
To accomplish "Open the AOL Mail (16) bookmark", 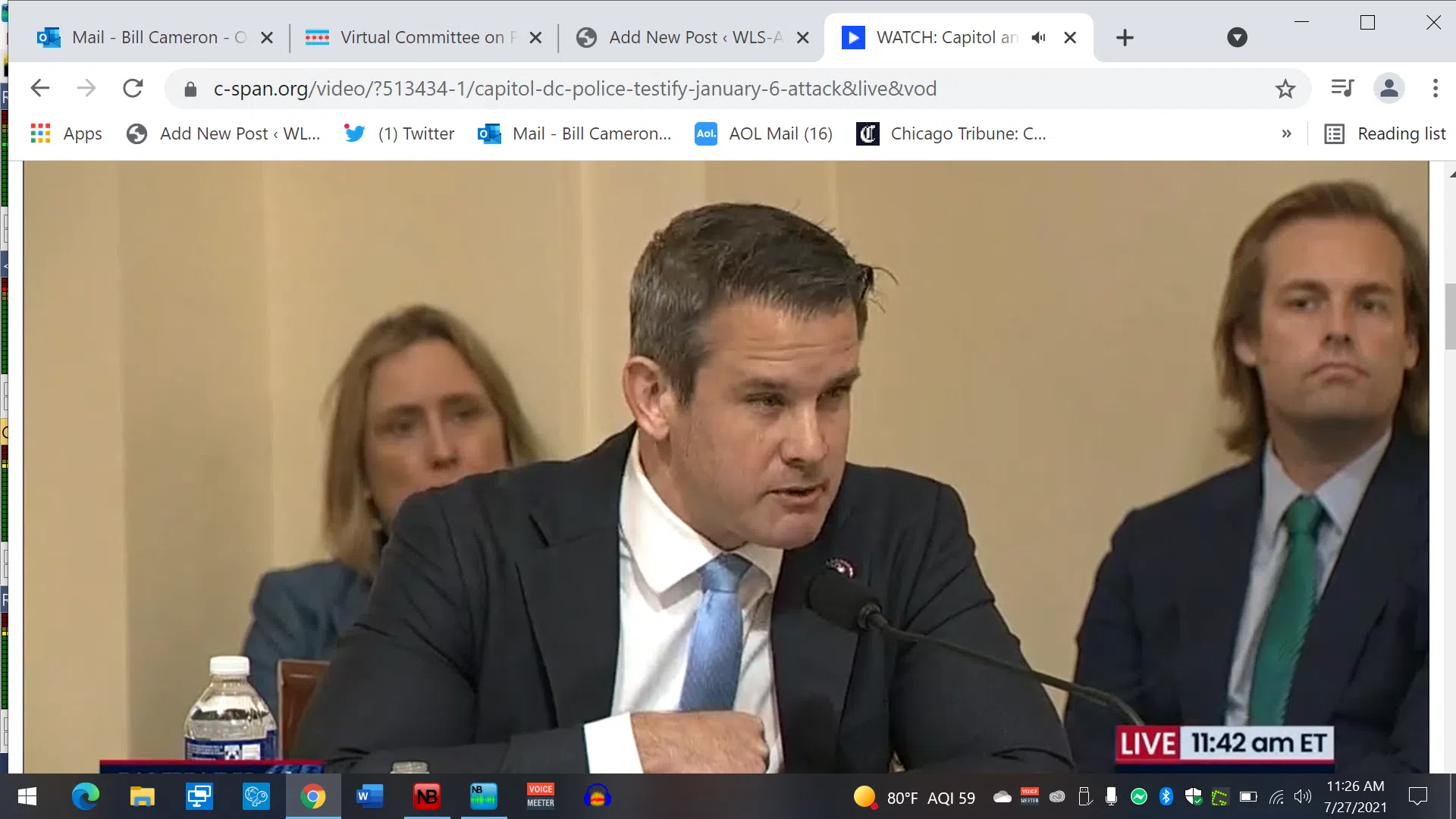I will (x=764, y=133).
